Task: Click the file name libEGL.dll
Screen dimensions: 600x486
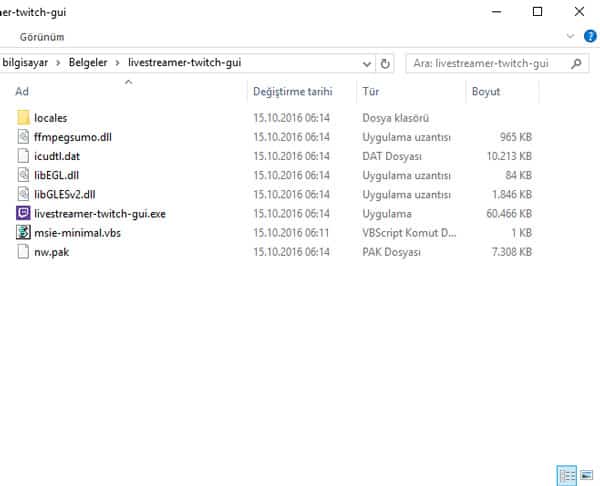Action: pyautogui.click(x=56, y=175)
